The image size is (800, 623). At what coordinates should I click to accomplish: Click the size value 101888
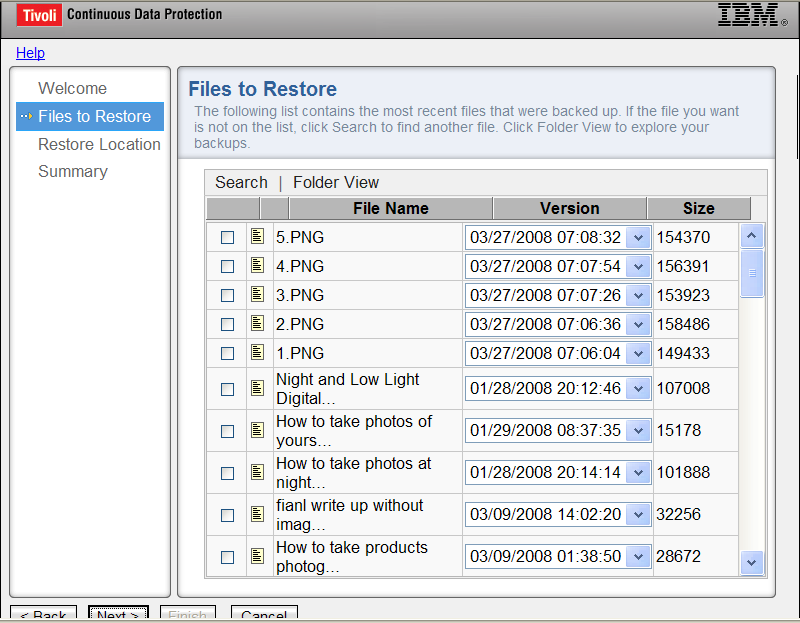pos(683,472)
